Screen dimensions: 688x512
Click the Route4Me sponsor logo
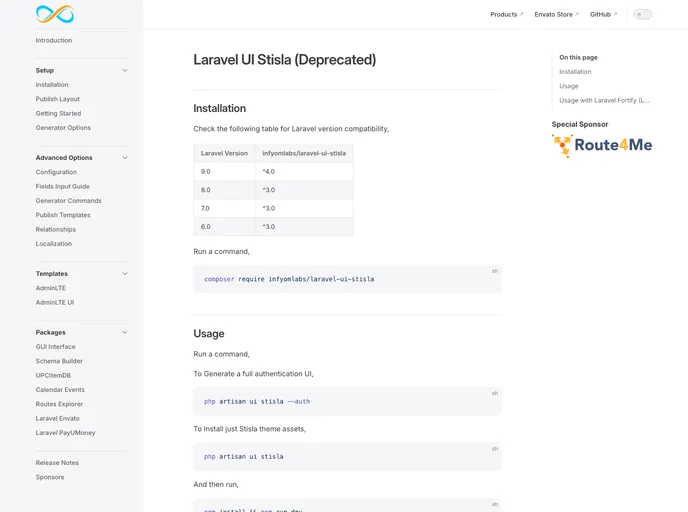(x=602, y=146)
